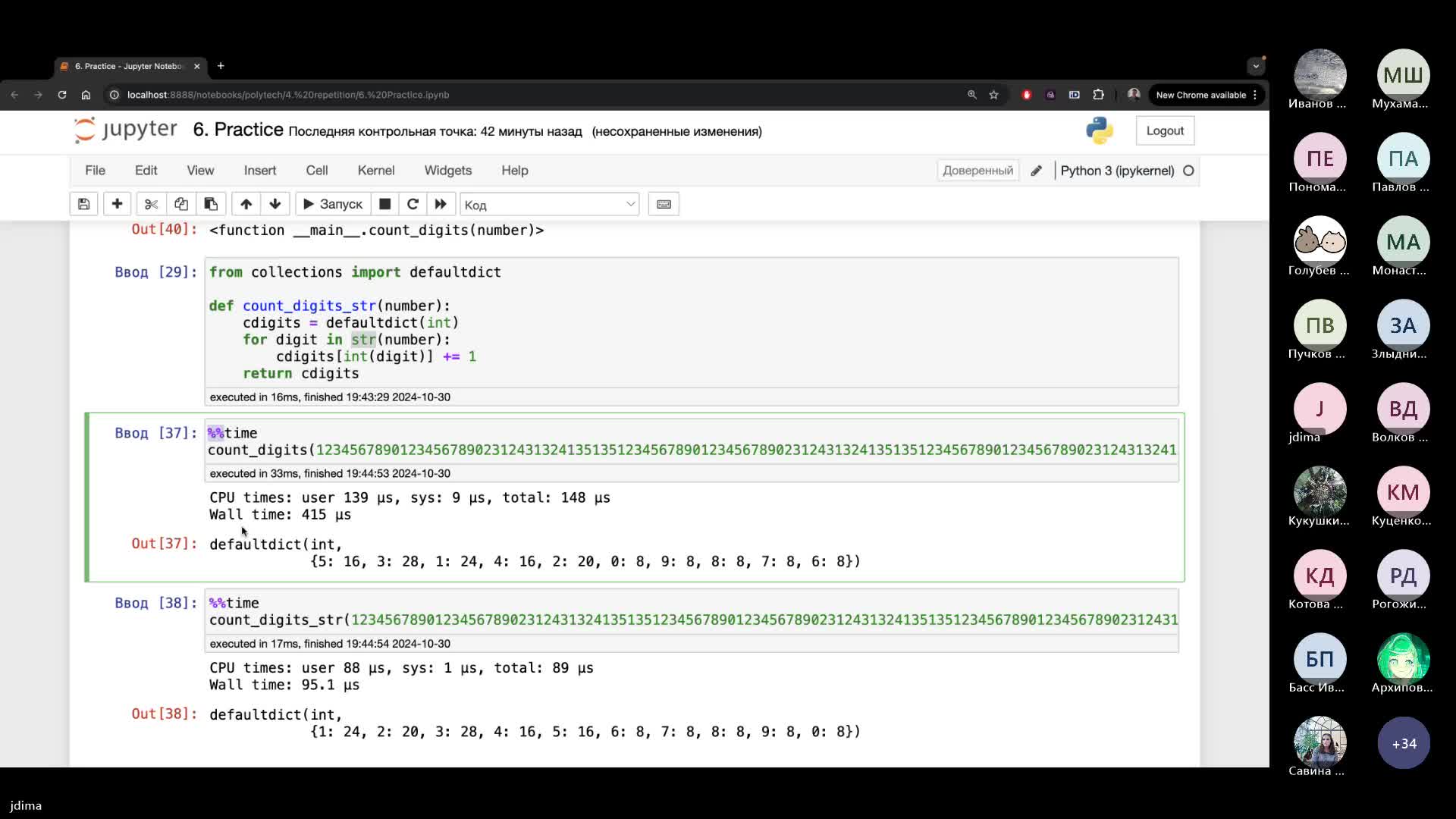This screenshot has width=1456, height=819.
Task: Interrupt the kernel stop icon
Action: point(385,204)
